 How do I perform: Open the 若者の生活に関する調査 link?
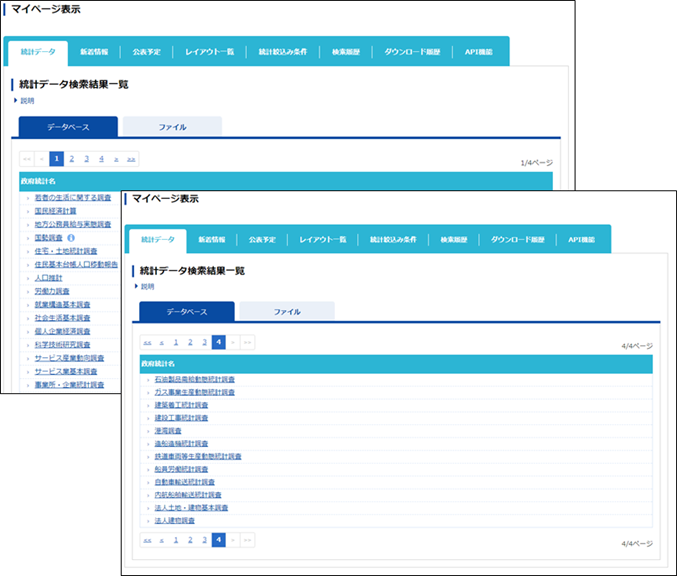pyautogui.click(x=72, y=198)
